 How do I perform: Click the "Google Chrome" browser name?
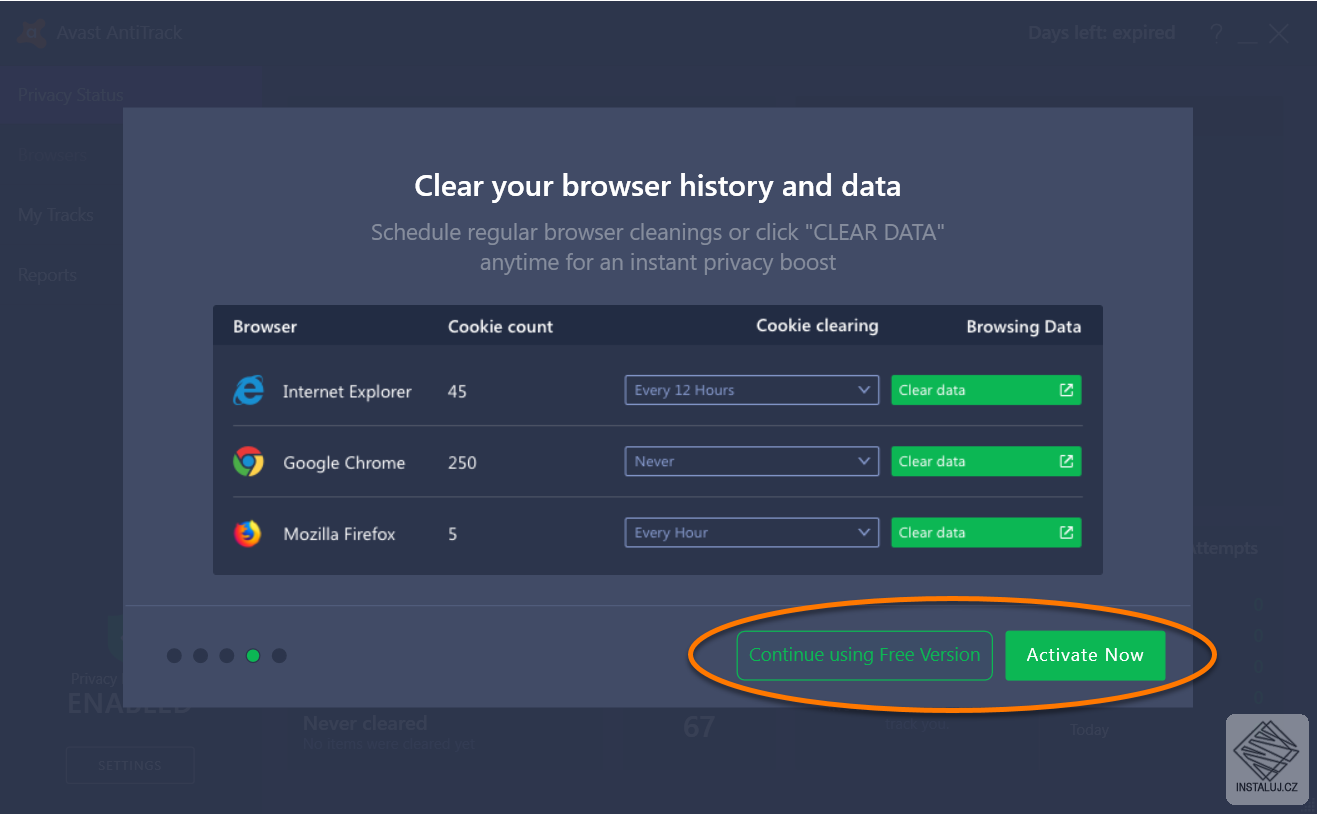[x=344, y=463]
